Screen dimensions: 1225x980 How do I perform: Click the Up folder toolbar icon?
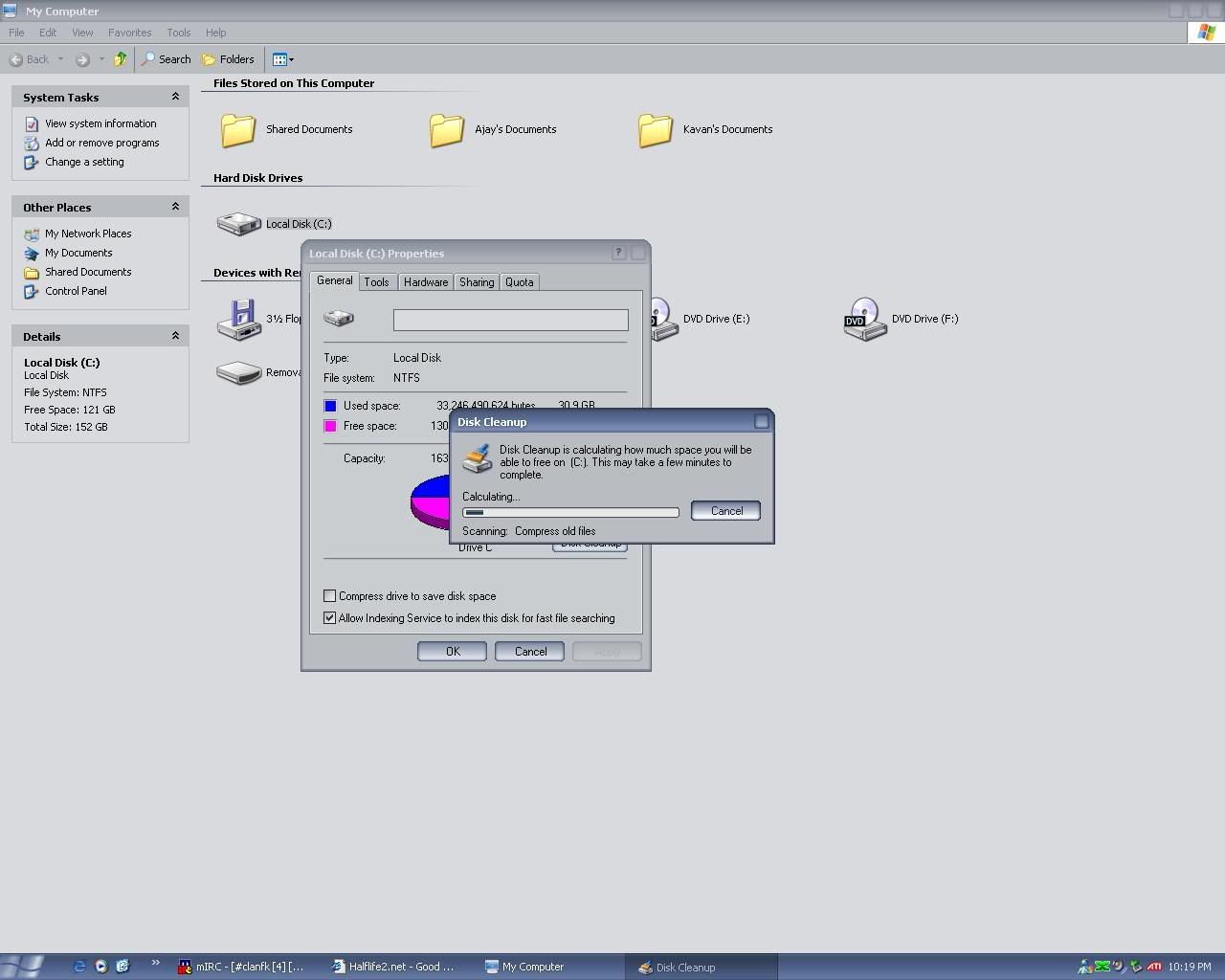(x=120, y=59)
